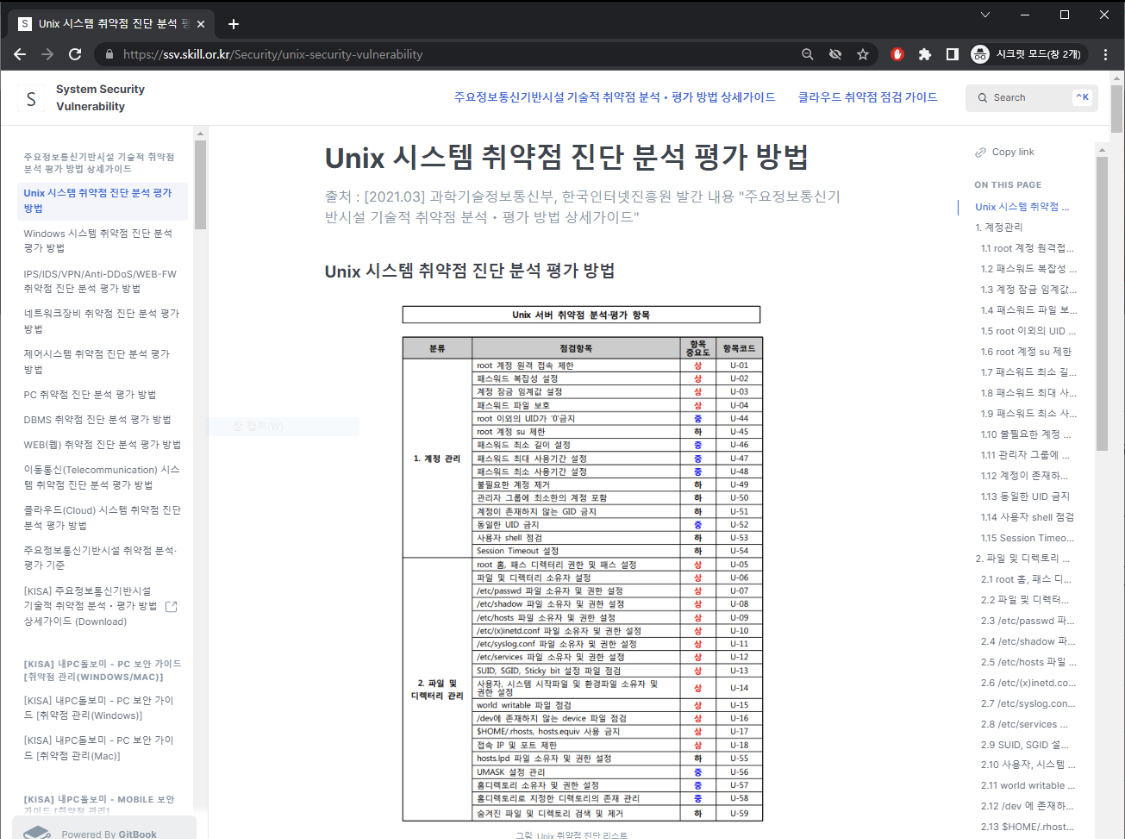
Task: Close the Unix 시스템 취약점 tab
Action: click(x=201, y=24)
